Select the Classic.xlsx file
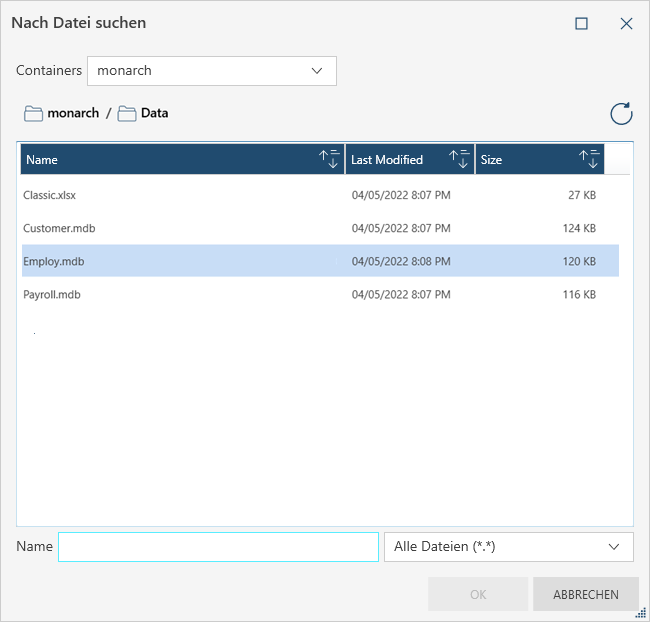650x622 pixels. coord(50,195)
